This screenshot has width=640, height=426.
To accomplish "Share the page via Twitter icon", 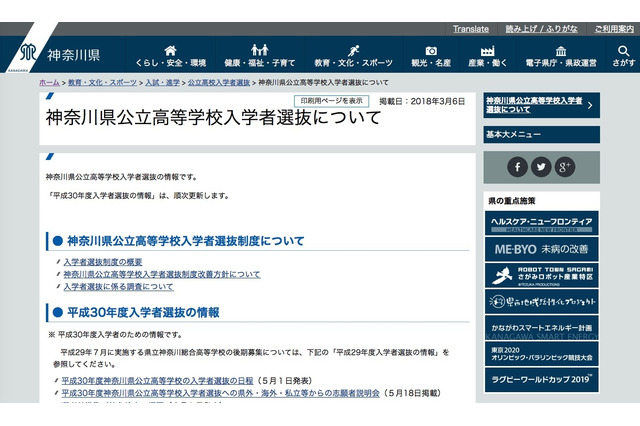I will (x=541, y=167).
